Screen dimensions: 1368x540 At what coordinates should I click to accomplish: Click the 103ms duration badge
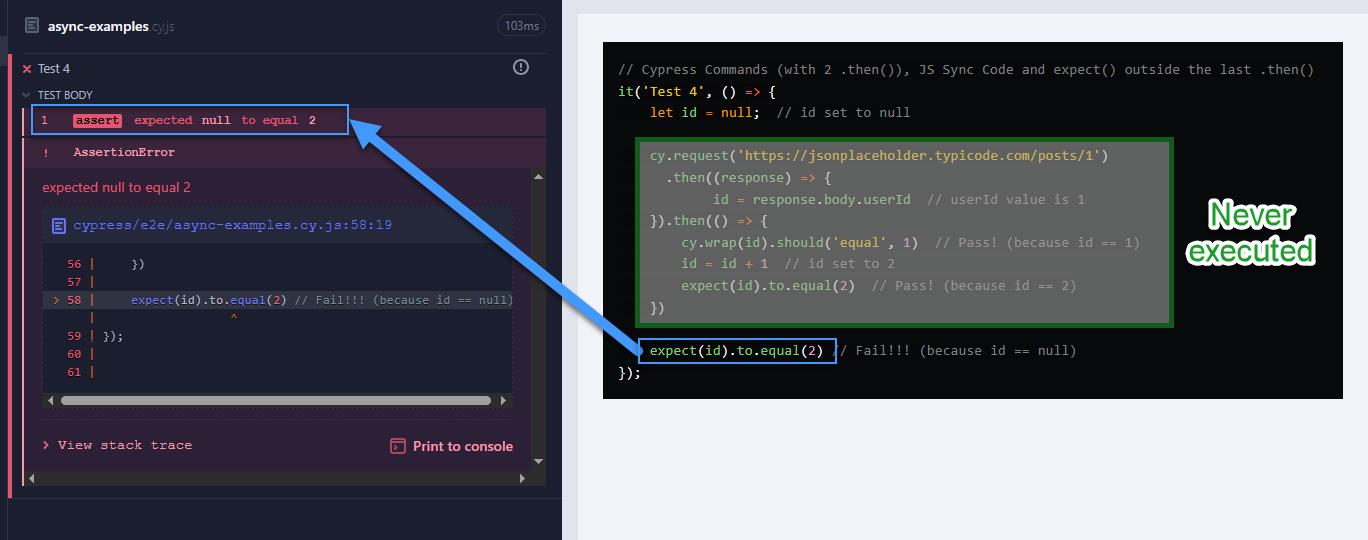[x=521, y=25]
